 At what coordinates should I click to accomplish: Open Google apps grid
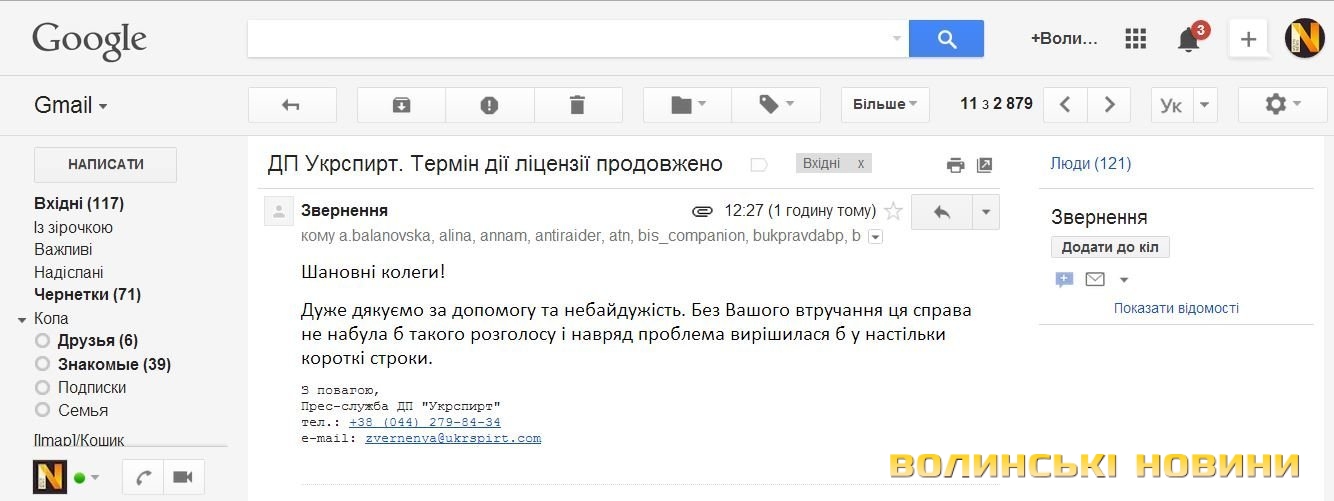1135,39
